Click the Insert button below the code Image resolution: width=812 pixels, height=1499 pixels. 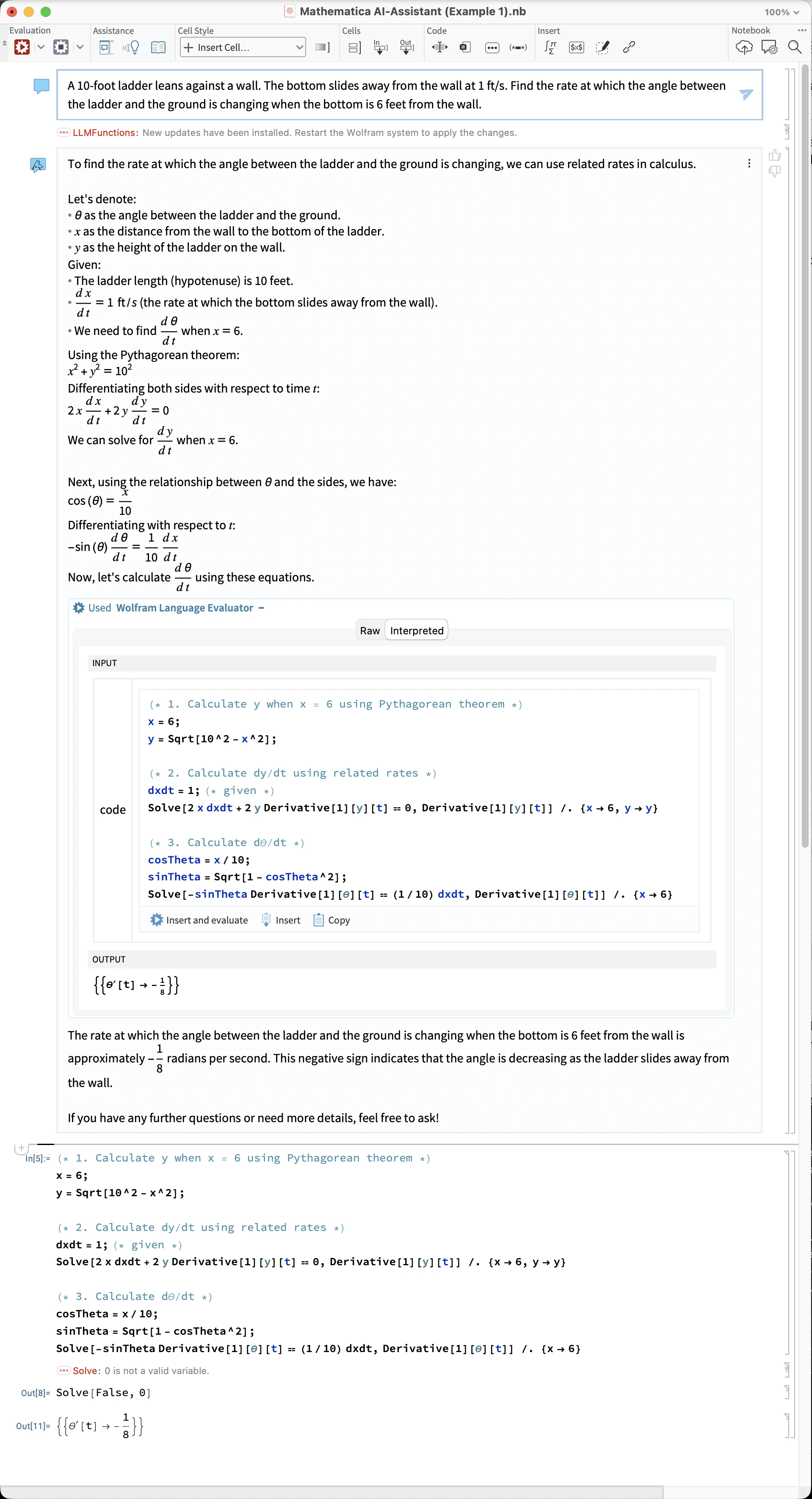(281, 920)
